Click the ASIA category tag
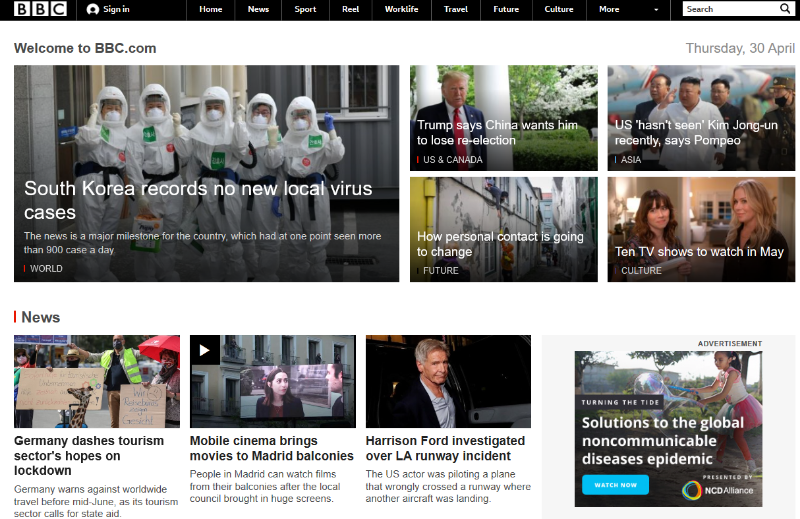Viewport: 800px width, 519px height. [x=631, y=160]
